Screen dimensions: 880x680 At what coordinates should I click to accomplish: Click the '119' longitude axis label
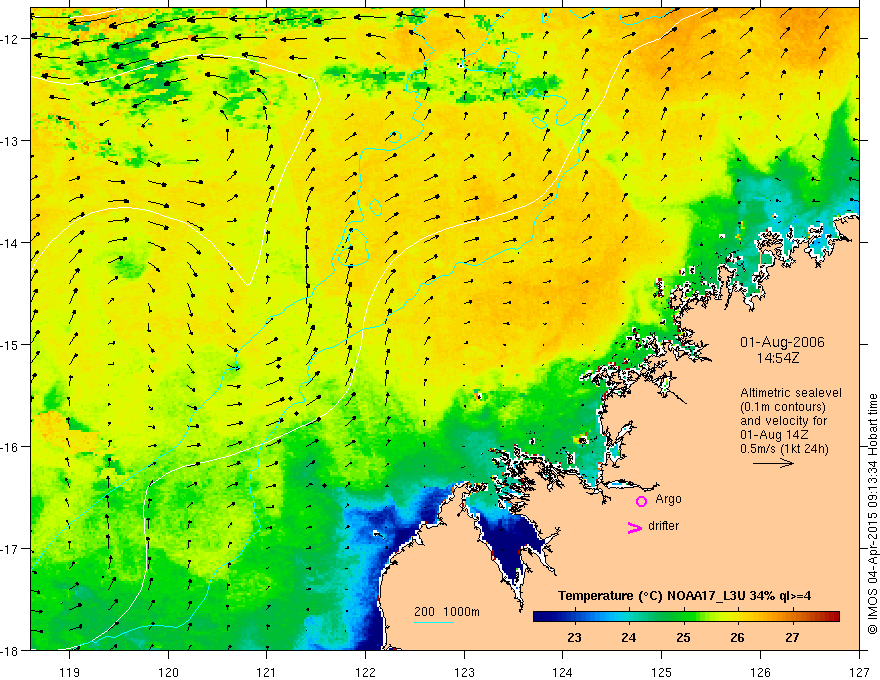pos(70,672)
